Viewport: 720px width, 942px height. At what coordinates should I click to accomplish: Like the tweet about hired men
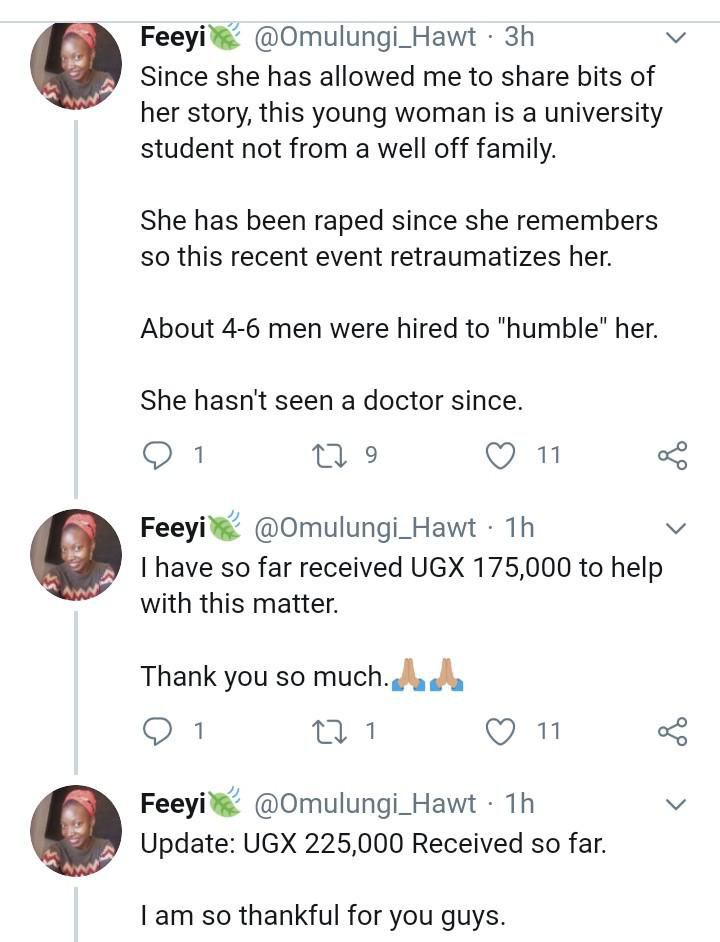click(x=500, y=456)
